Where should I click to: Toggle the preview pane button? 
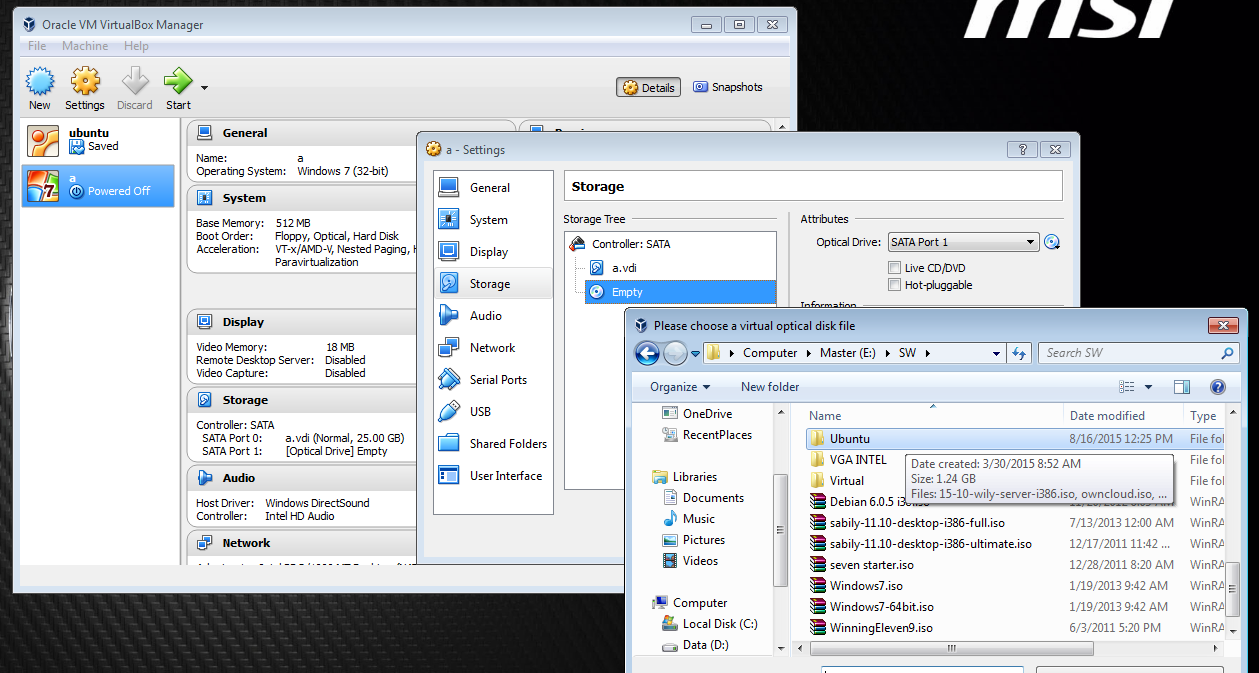(1181, 387)
